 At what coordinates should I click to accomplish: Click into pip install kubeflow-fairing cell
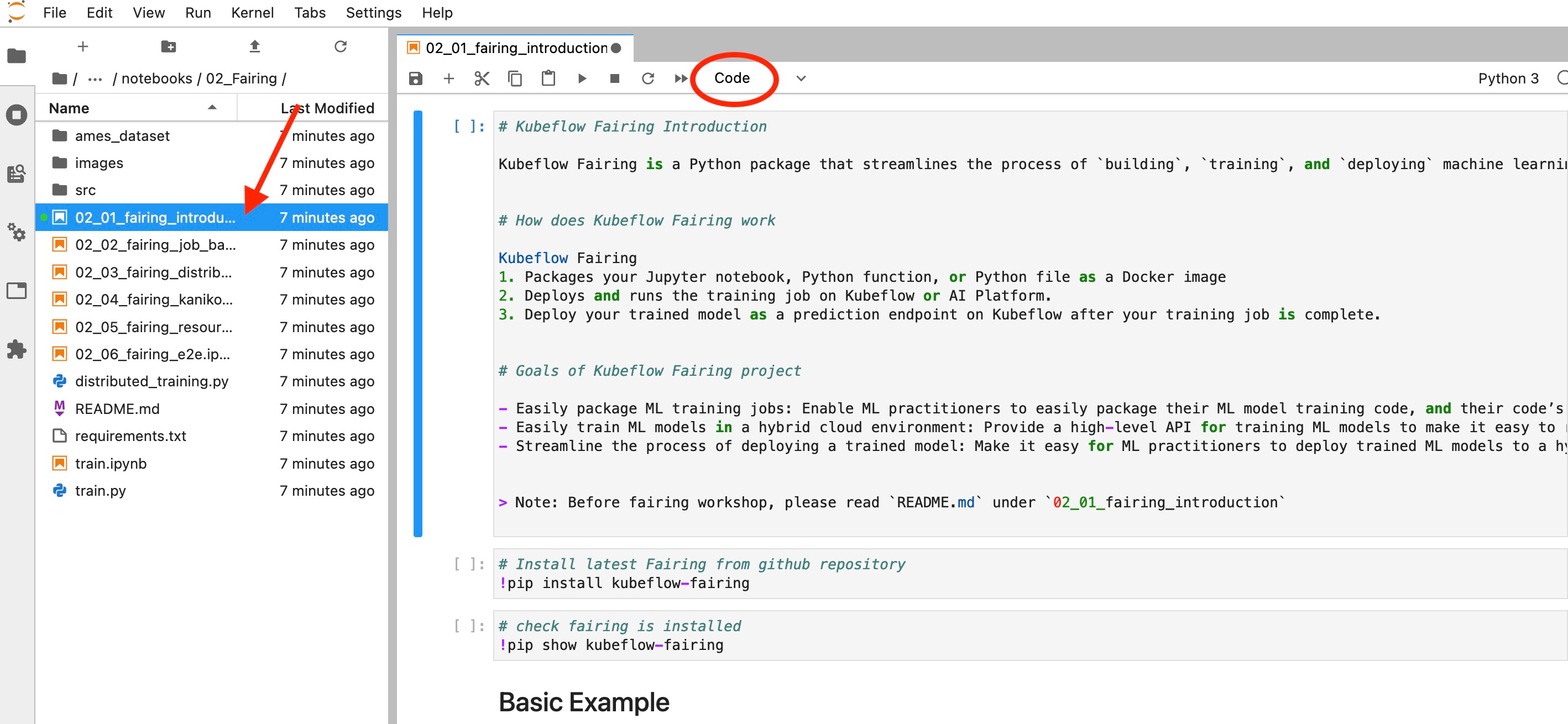click(x=1030, y=574)
